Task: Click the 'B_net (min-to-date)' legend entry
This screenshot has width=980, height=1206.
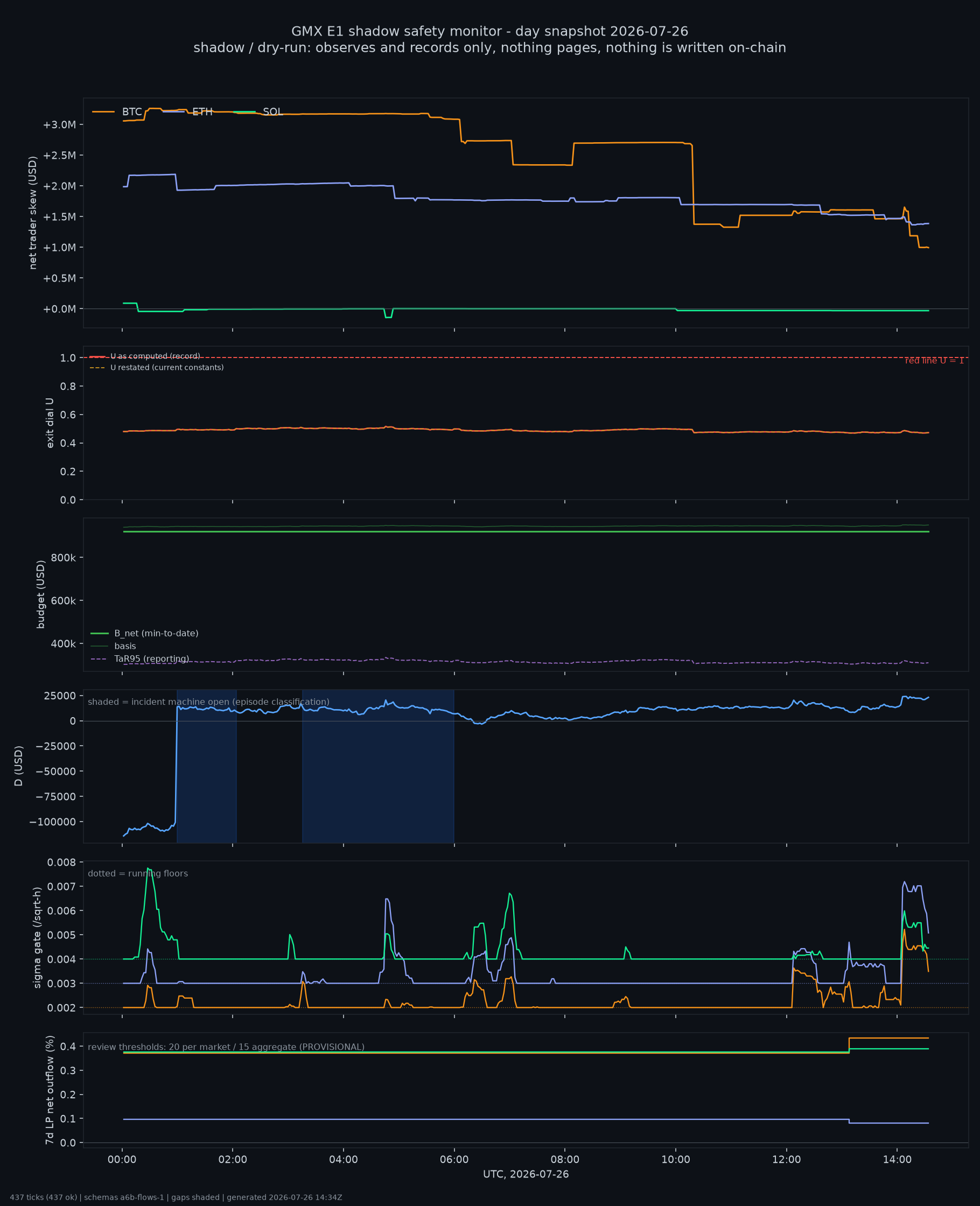Action: tap(156, 633)
